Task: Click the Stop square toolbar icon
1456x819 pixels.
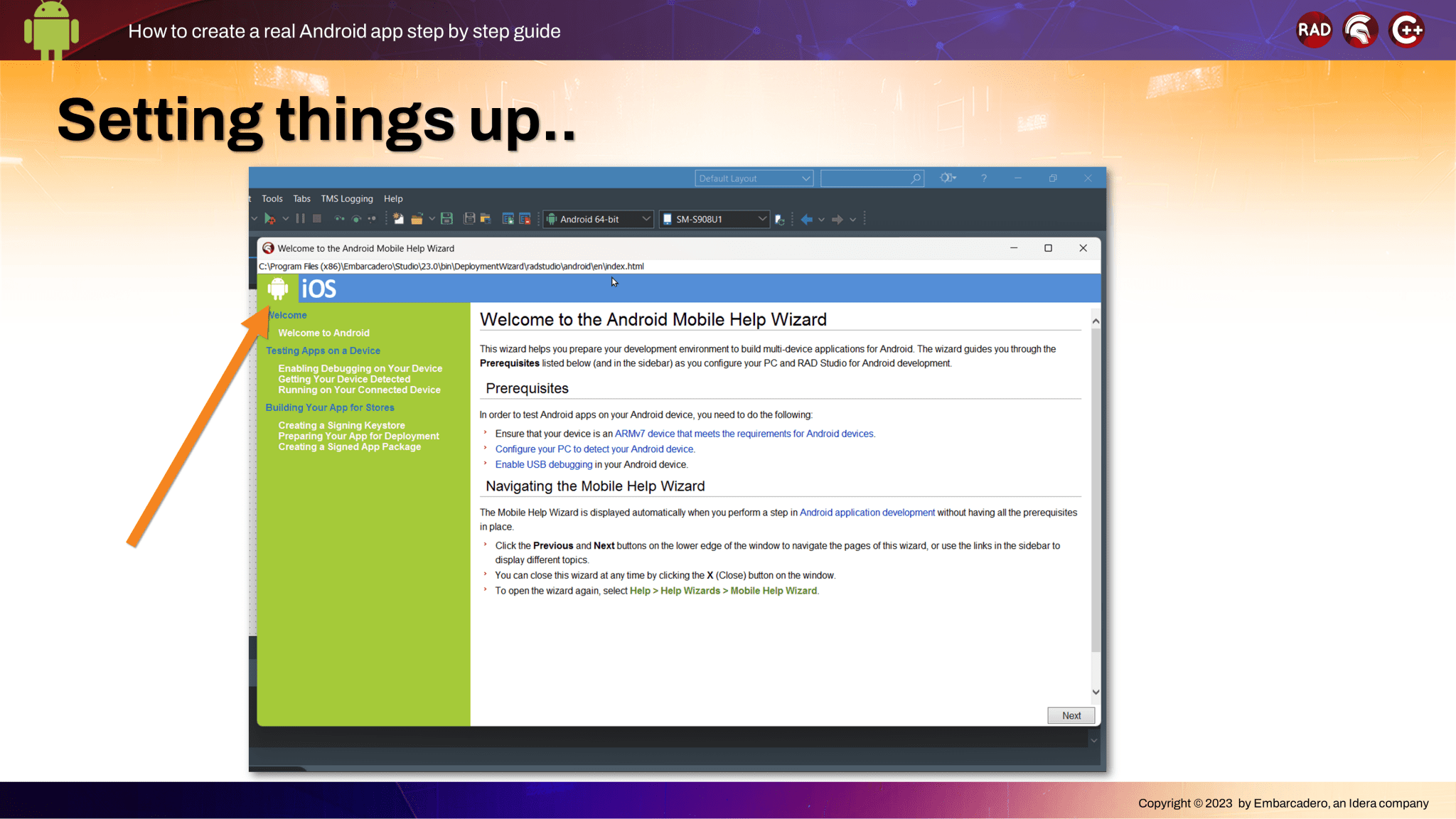Action: pos(317,219)
